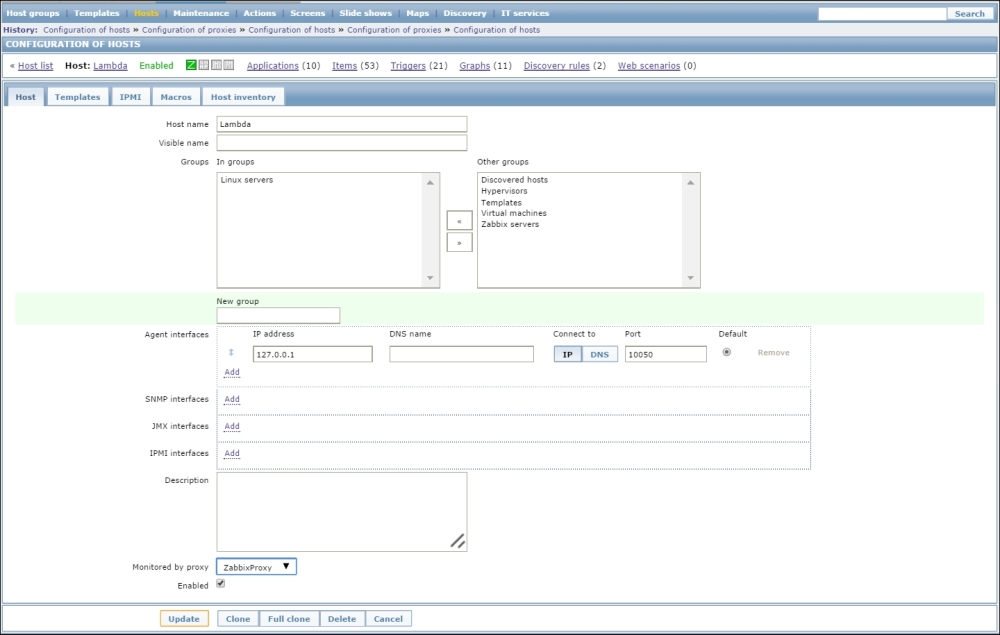Viewport: 1000px width, 635px height.
Task: Move selected group to Other groups
Action: click(459, 243)
